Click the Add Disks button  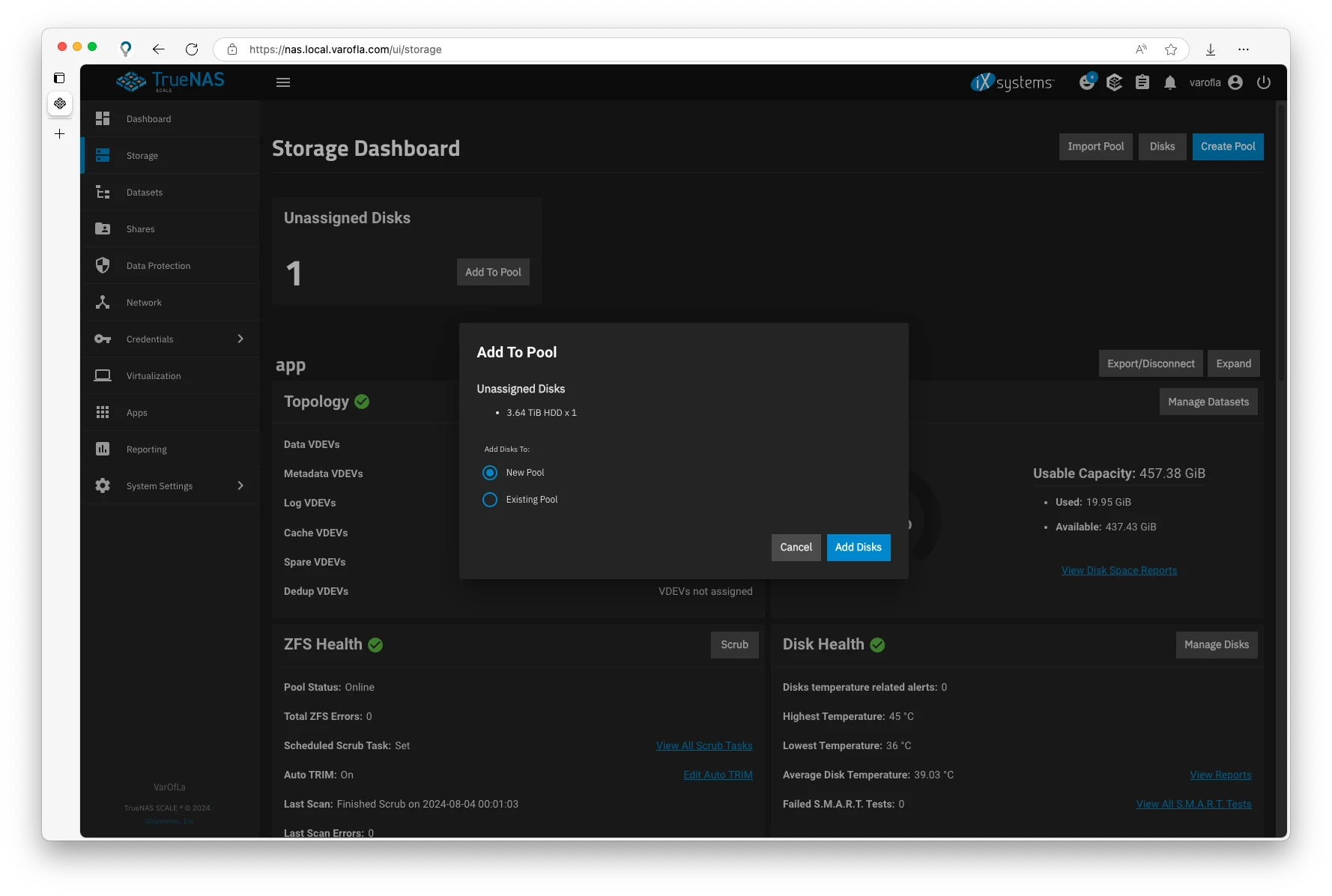(858, 548)
